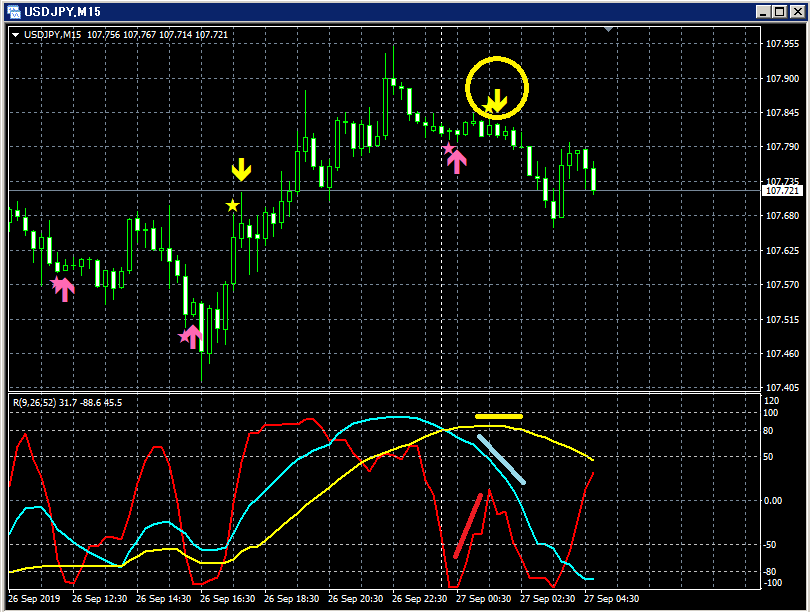Click the yellow star signal near 16:30
Screen dimensions: 810x612
[x=232, y=206]
